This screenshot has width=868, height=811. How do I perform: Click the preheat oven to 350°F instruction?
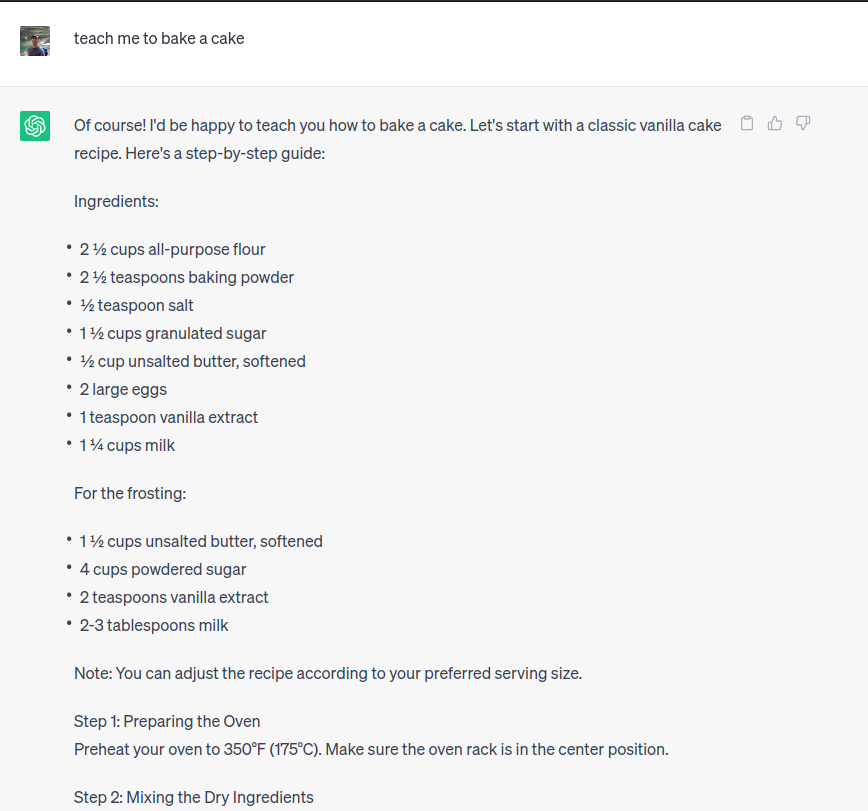[371, 750]
